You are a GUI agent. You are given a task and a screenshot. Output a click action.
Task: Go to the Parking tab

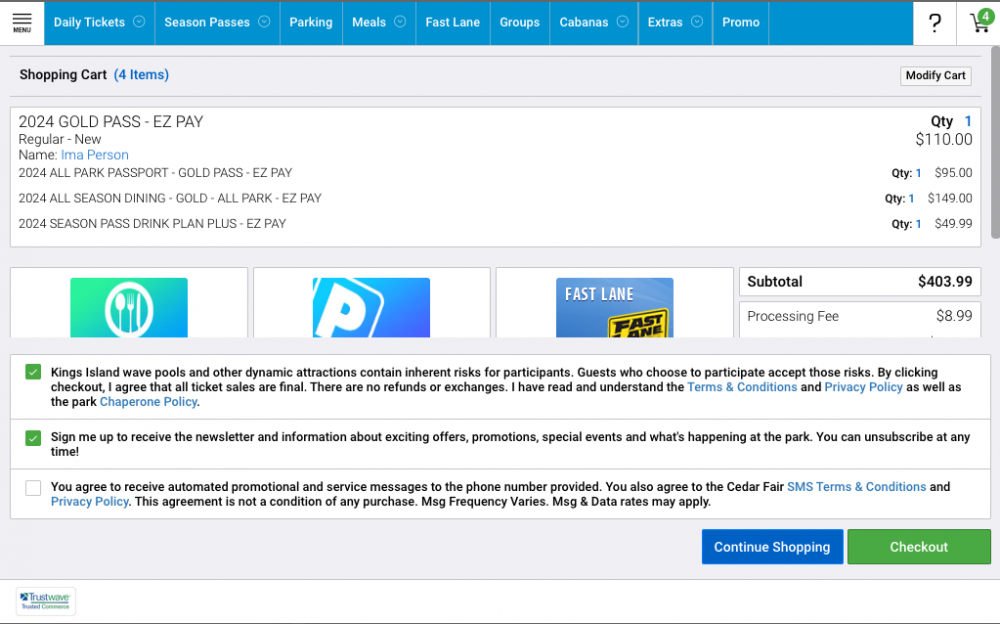point(310,22)
